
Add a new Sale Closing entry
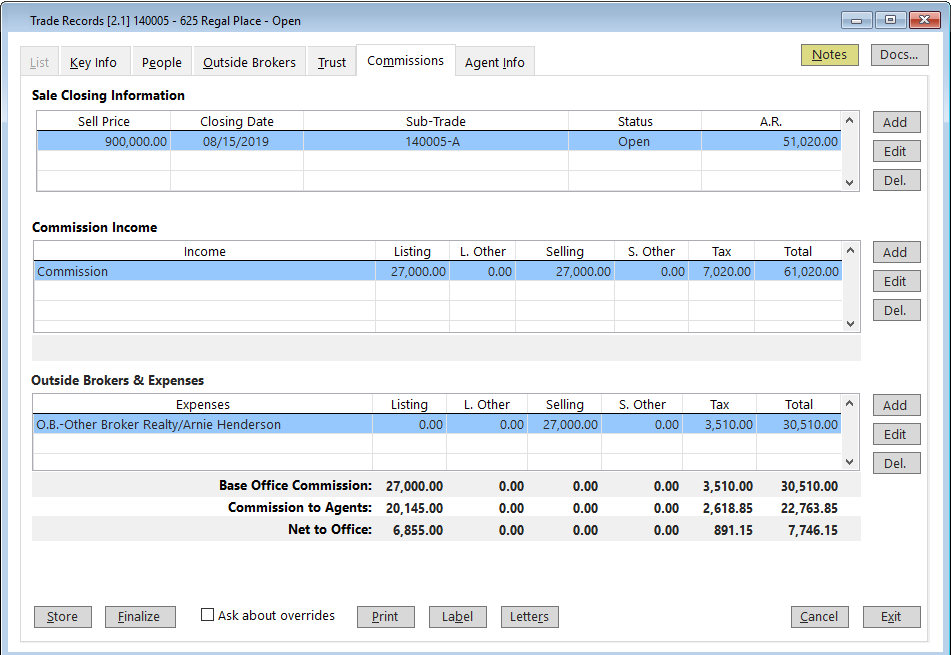click(x=896, y=122)
